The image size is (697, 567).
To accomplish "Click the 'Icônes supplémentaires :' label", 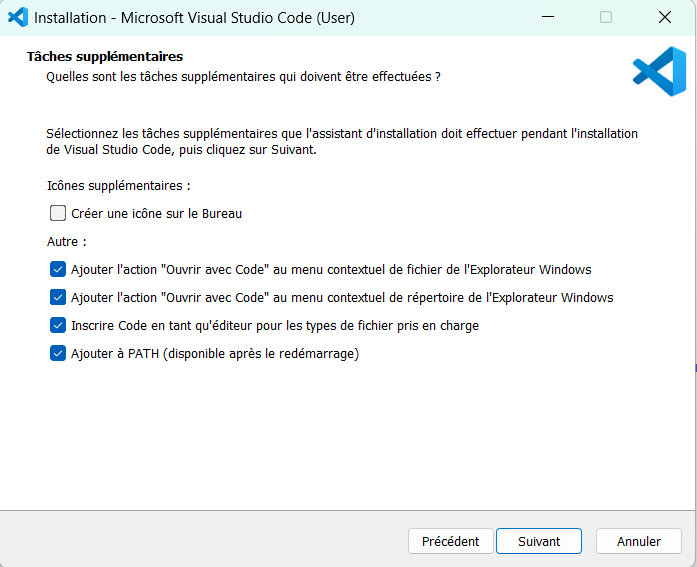I will click(119, 186).
